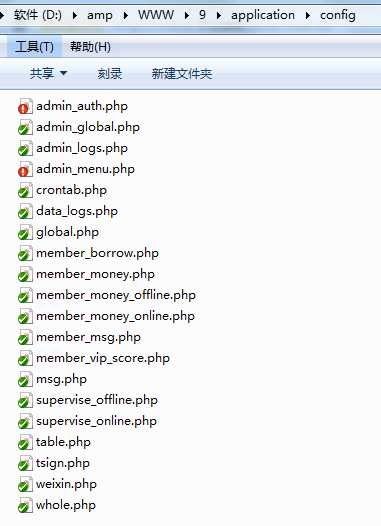Select file name admin_menu.php
381x526 pixels.
coord(85,169)
